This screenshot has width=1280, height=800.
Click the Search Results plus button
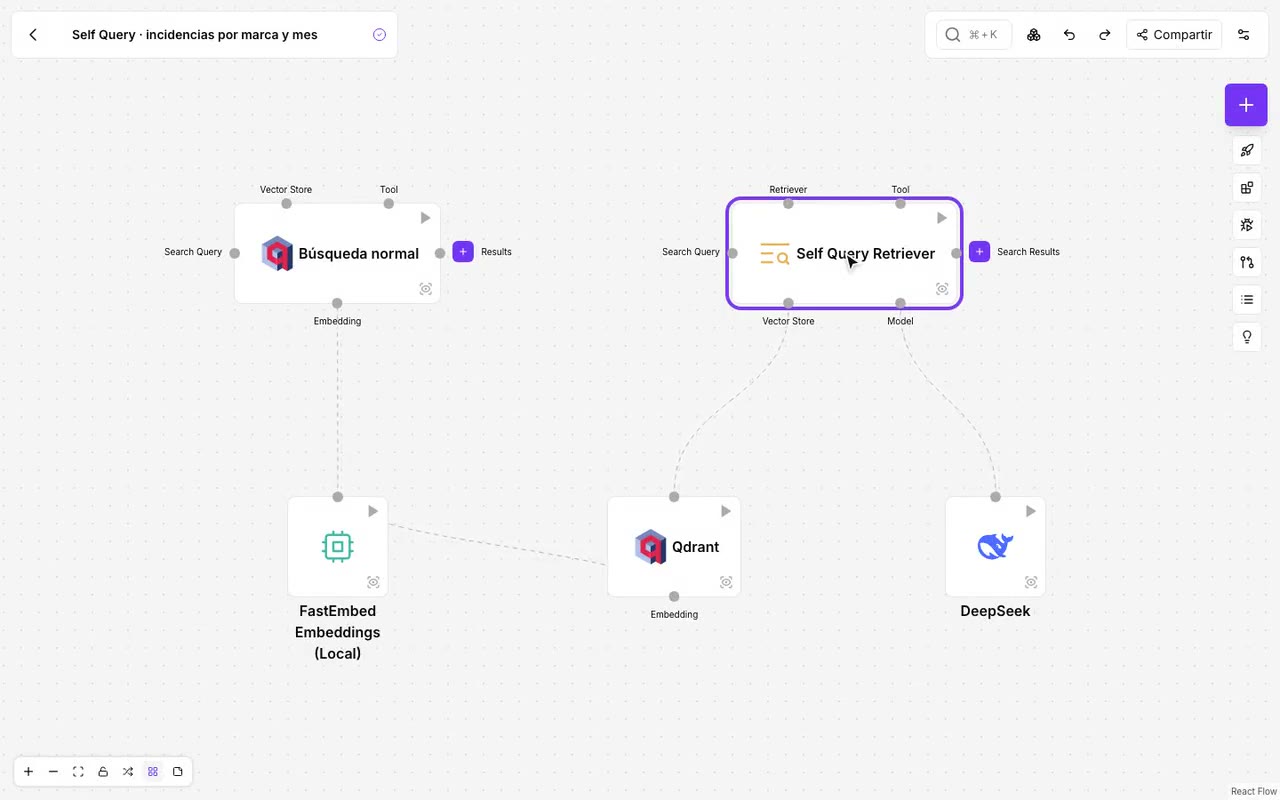pos(979,252)
